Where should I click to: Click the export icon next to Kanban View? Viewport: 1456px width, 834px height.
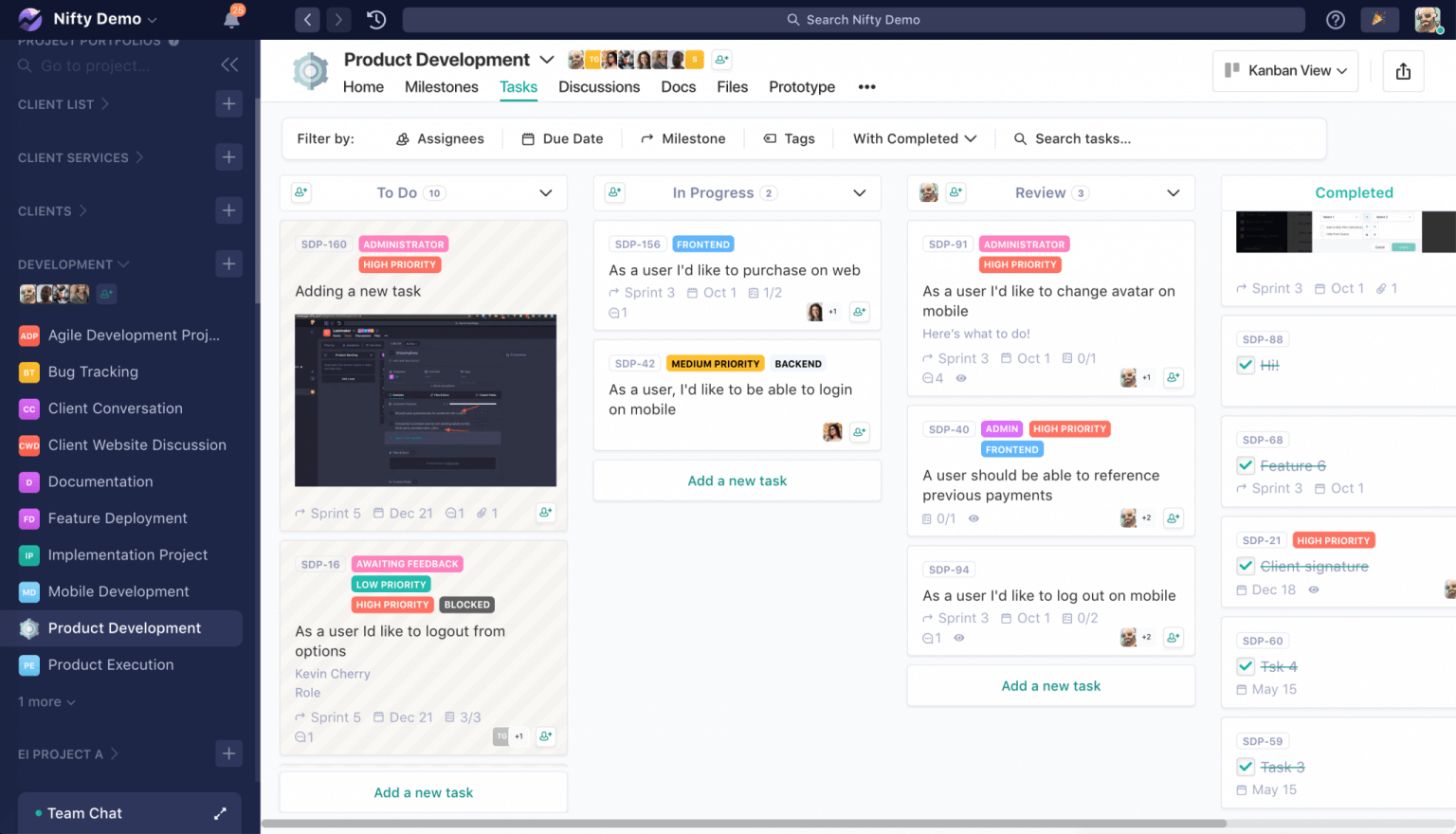point(1403,70)
